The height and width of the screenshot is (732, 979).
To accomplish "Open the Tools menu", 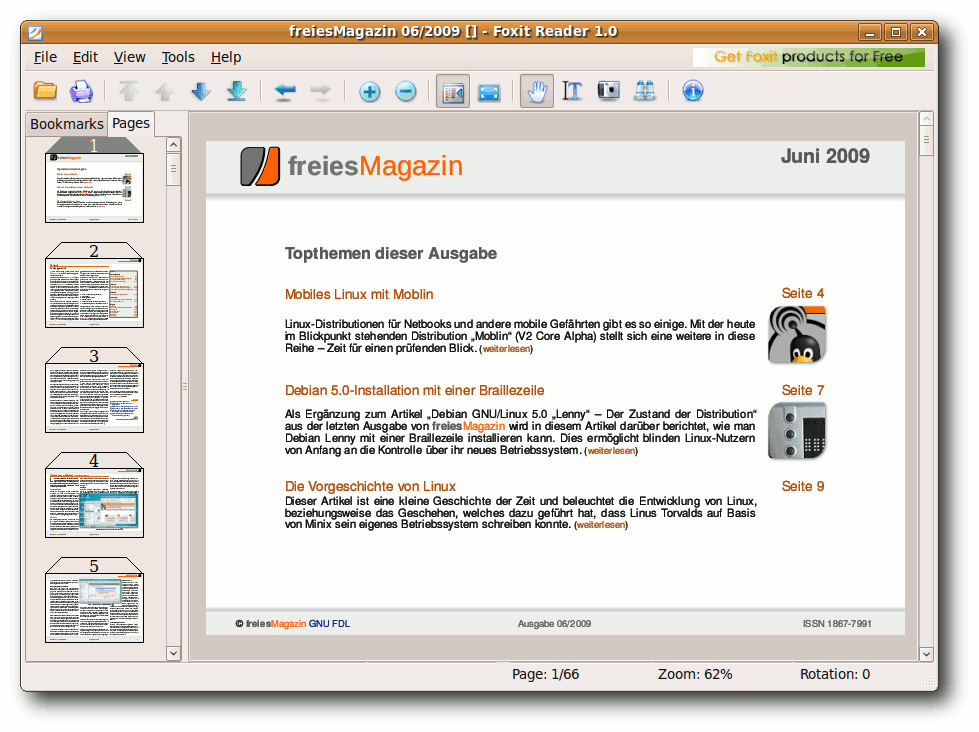I will (x=178, y=57).
